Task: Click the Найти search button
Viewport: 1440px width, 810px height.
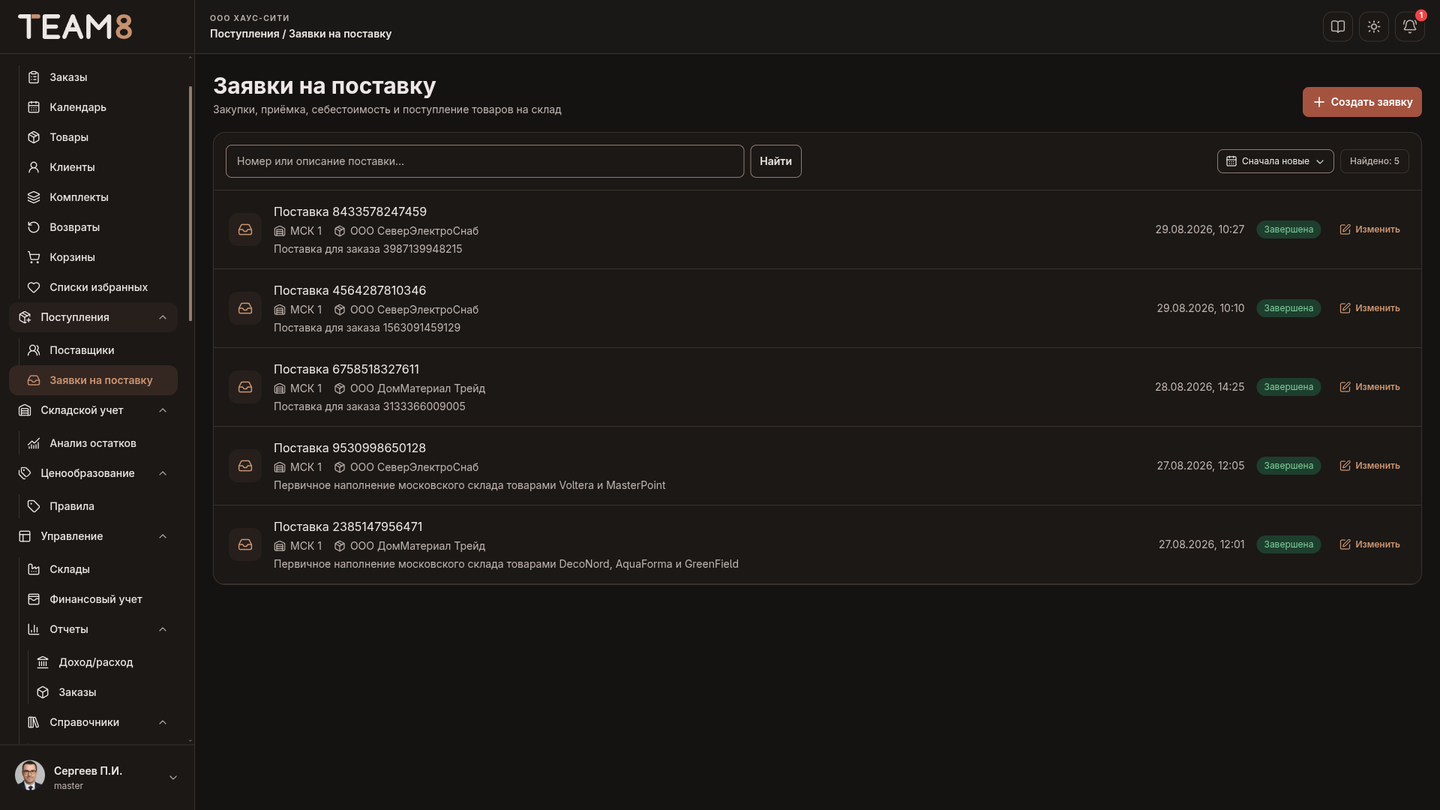Action: (x=776, y=161)
